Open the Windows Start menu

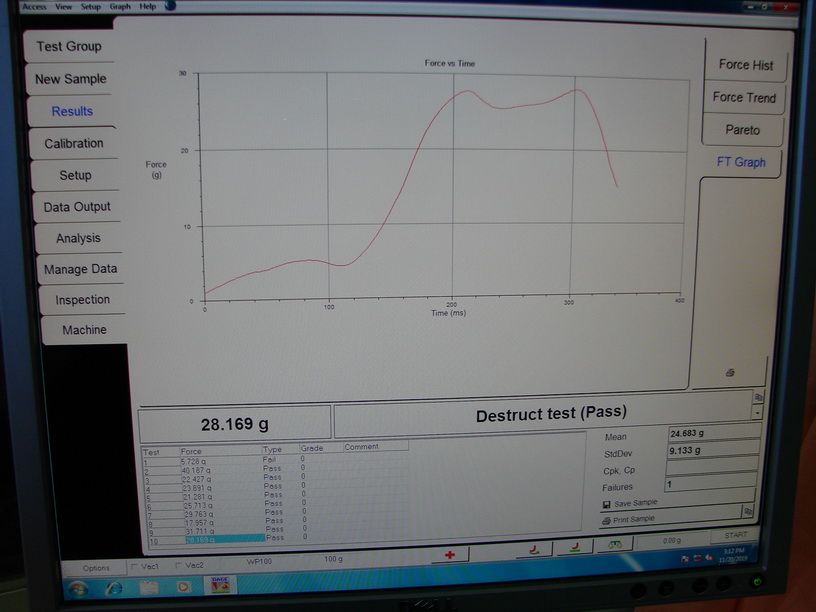(x=78, y=587)
